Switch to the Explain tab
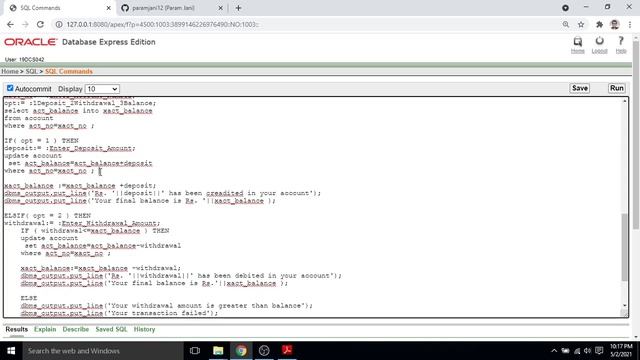This screenshot has height=360, width=640. [45, 329]
